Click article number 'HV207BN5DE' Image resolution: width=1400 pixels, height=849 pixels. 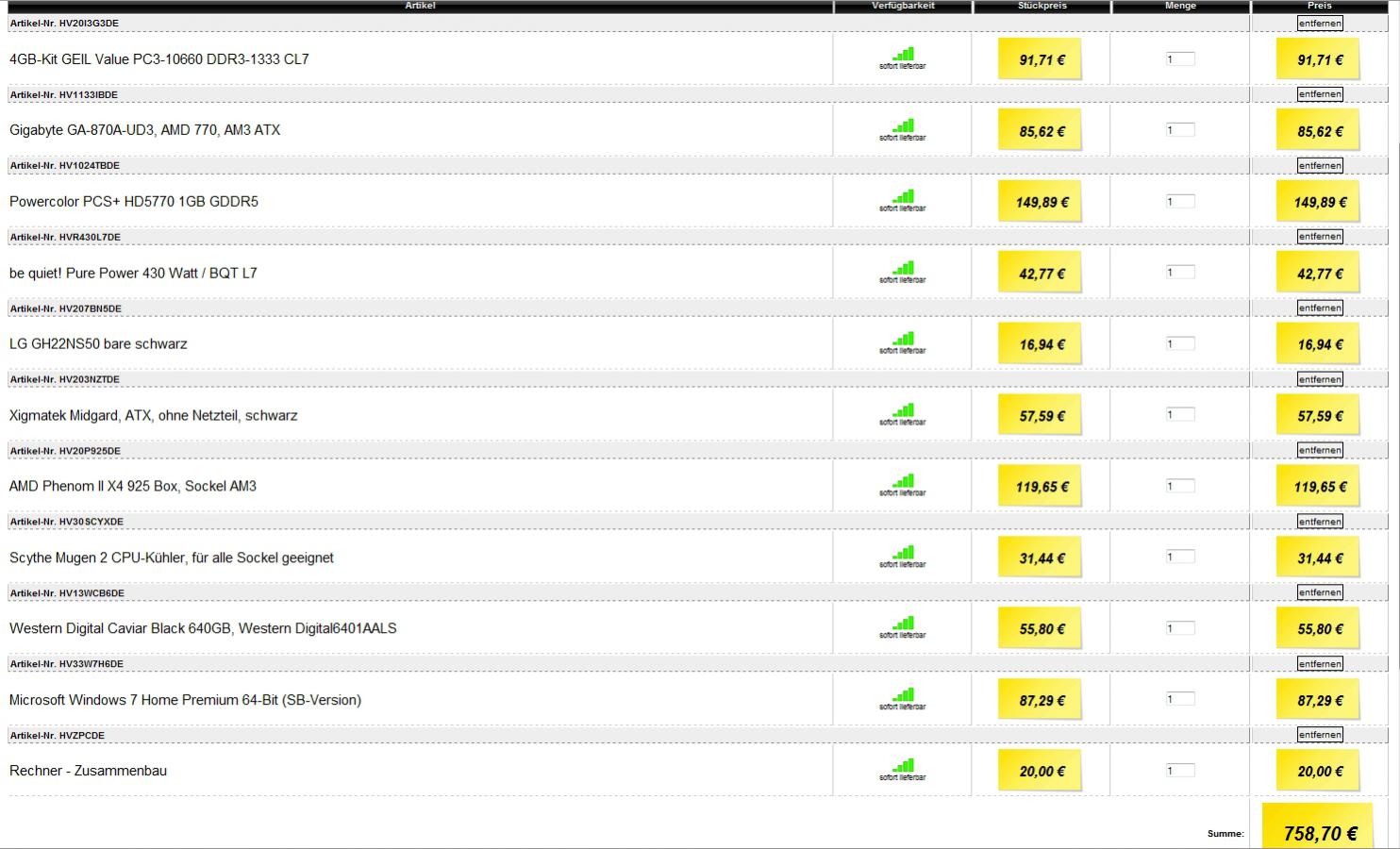tap(90, 308)
